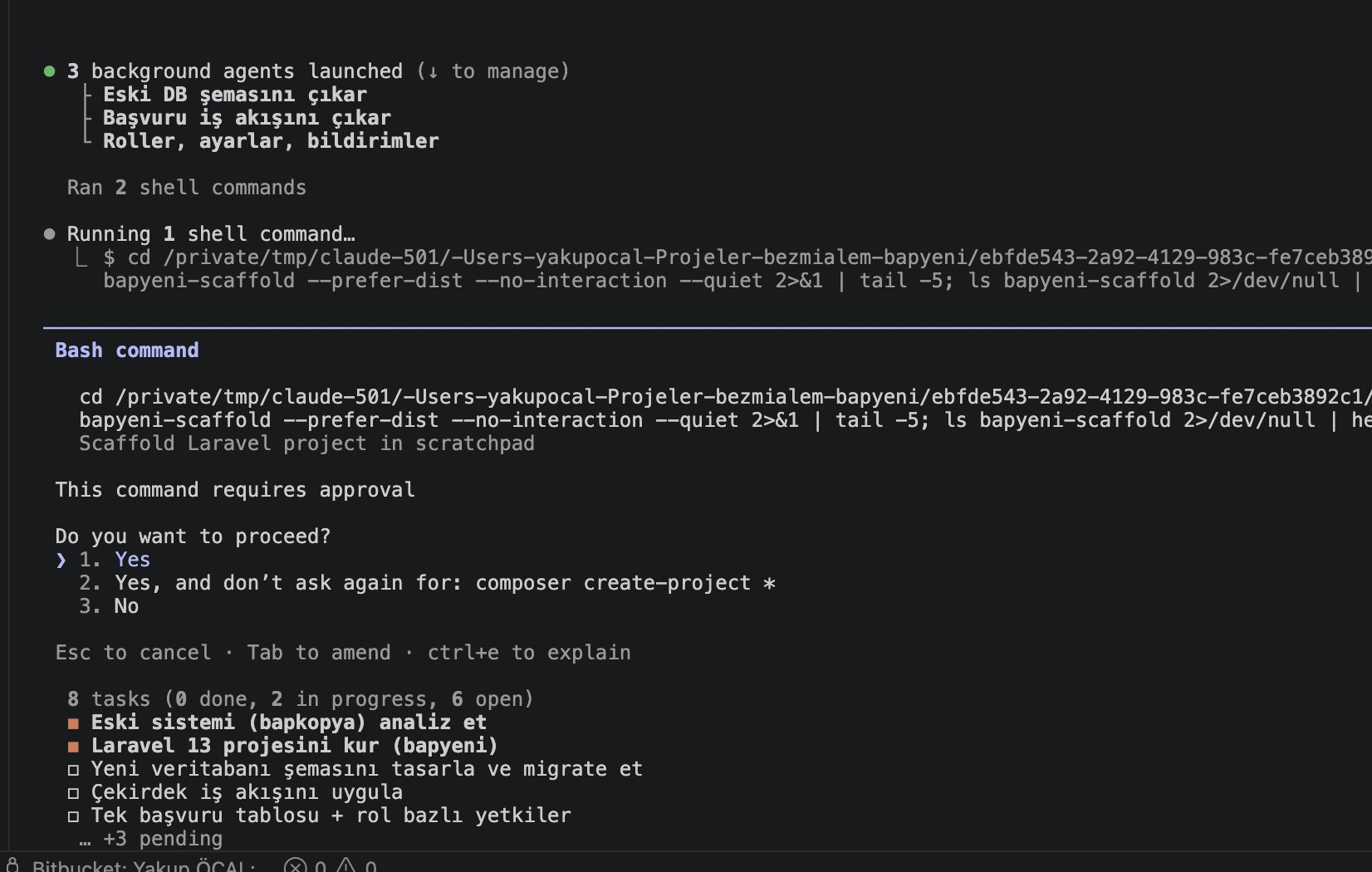Expand the Eski DB şemasını çıkar agent
The image size is (1372, 872).
click(x=235, y=95)
